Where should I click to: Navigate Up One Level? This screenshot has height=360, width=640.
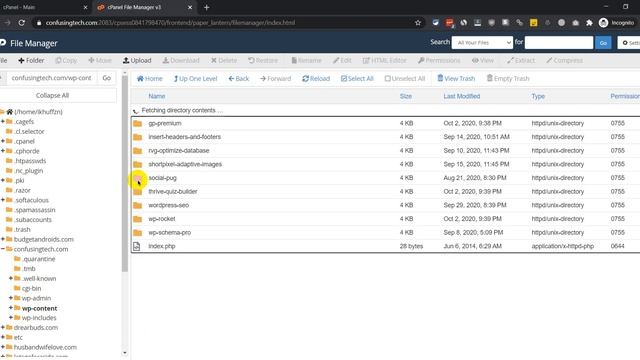[x=195, y=78]
